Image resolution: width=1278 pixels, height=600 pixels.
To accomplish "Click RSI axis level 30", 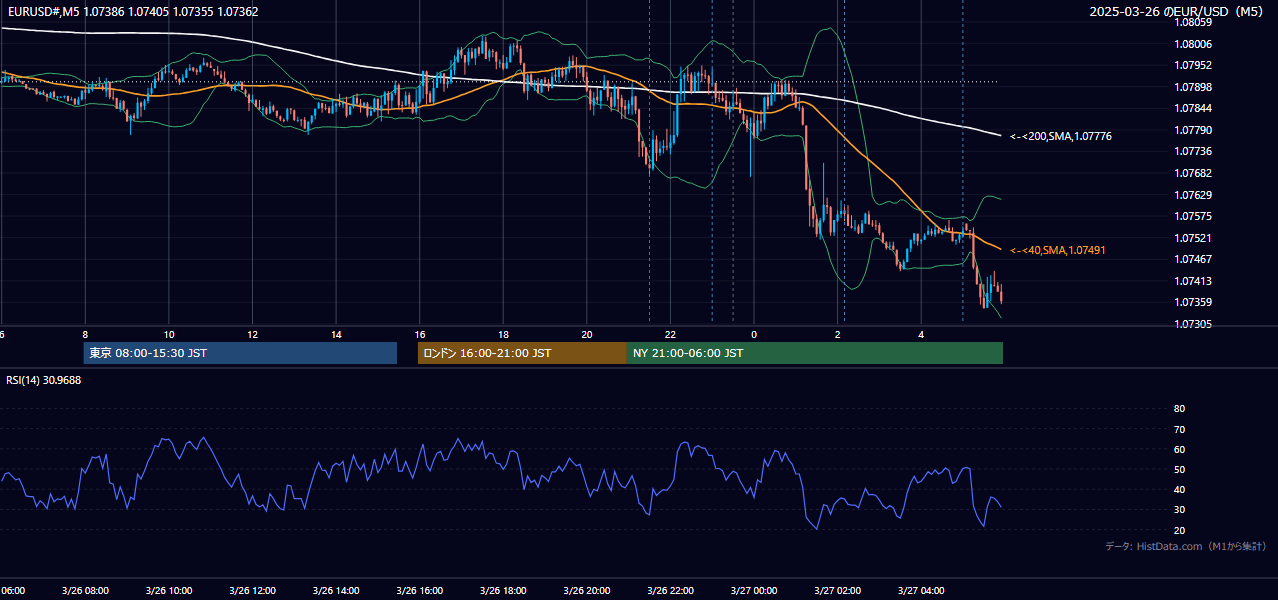I will [x=1179, y=510].
